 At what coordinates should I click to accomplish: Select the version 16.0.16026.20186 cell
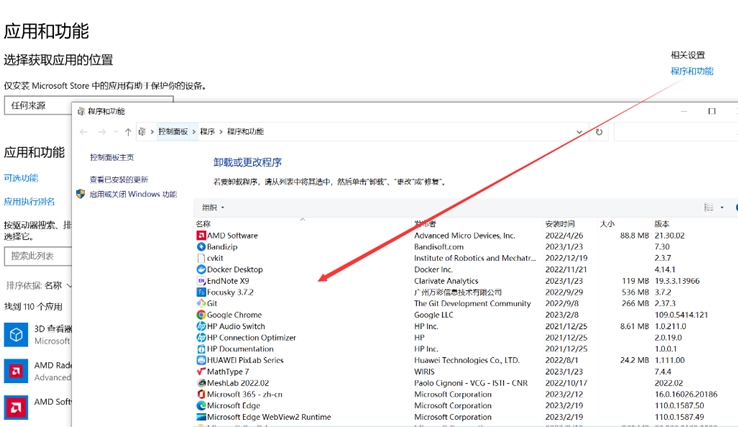[x=686, y=394]
